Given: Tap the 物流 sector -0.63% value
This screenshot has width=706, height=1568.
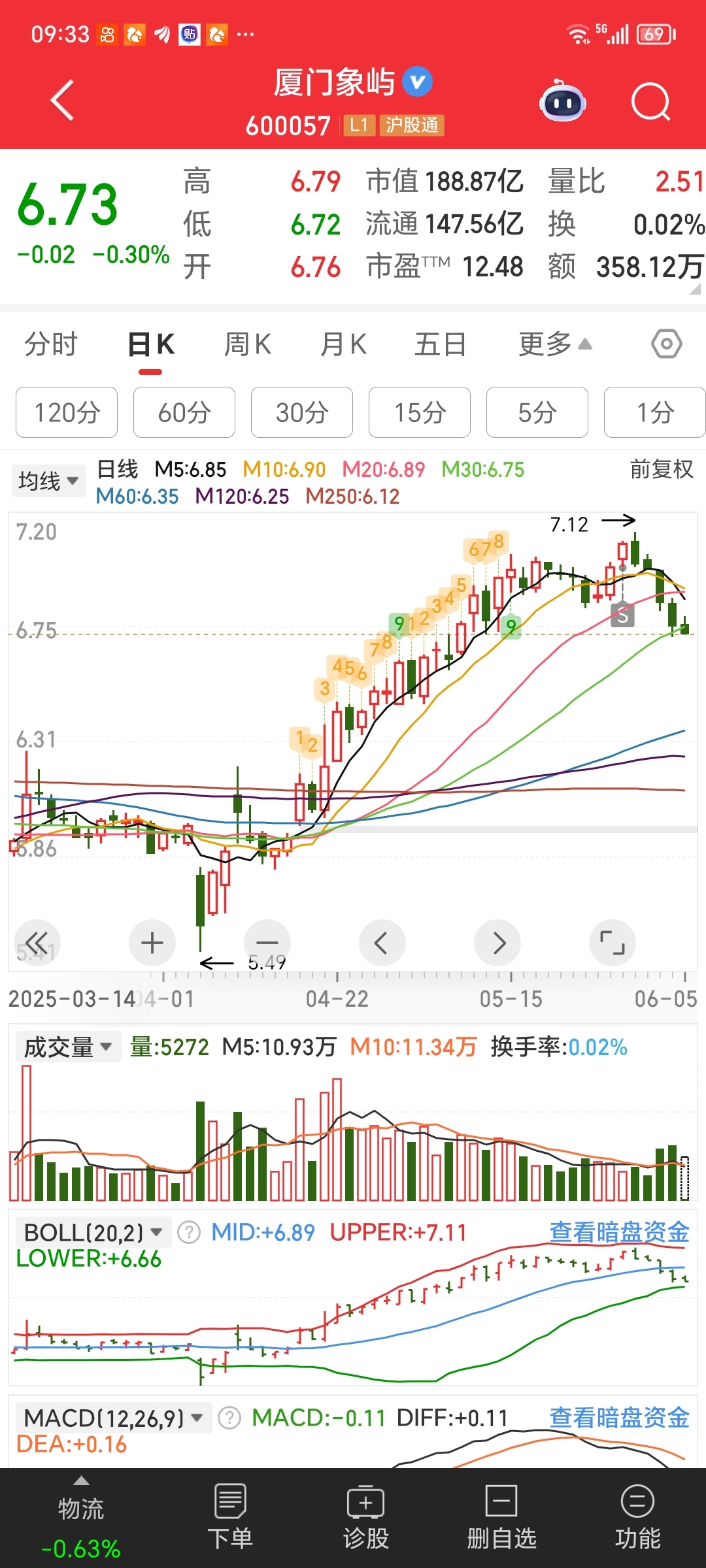Looking at the screenshot, I should pos(81,1548).
